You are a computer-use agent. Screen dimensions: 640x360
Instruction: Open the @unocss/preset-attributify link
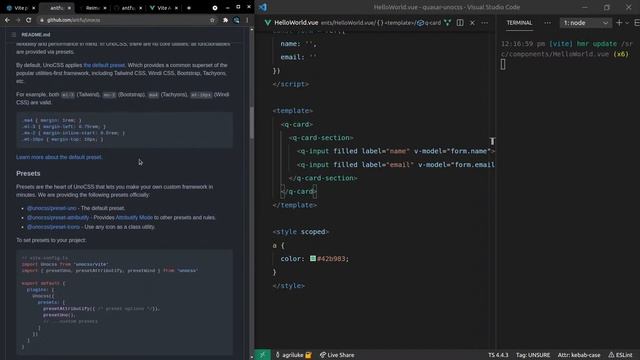58,218
